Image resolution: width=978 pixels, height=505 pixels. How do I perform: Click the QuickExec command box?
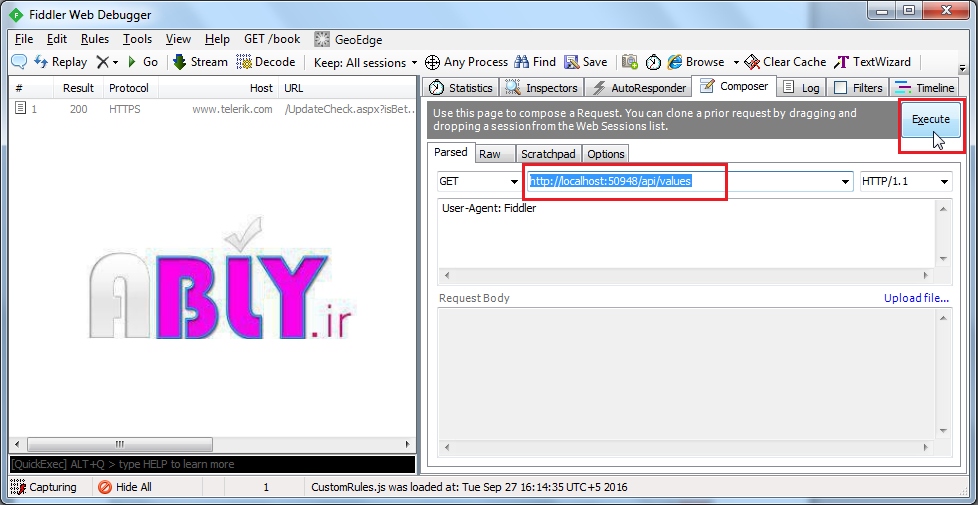click(x=212, y=464)
